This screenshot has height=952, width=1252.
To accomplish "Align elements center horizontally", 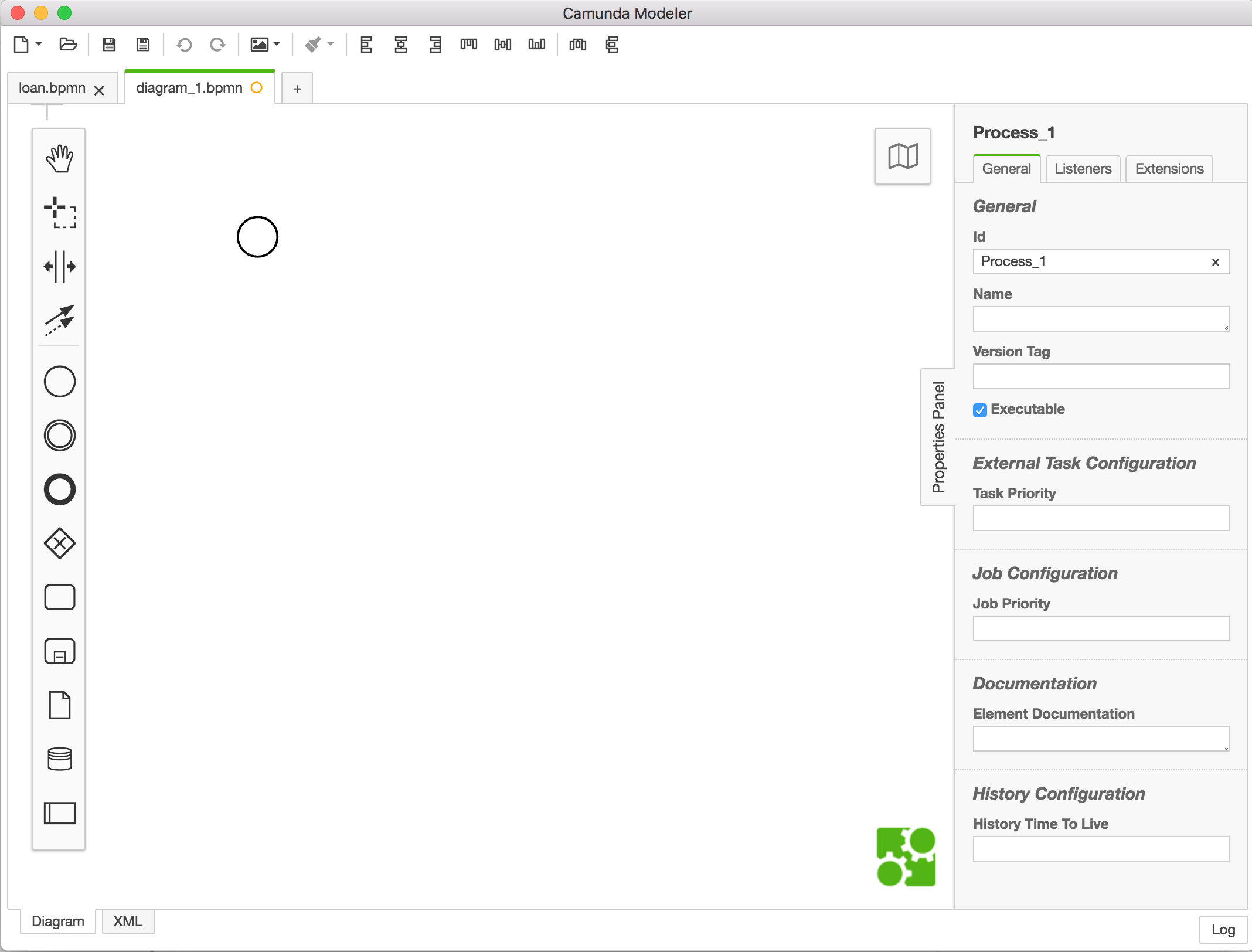I will (x=401, y=45).
